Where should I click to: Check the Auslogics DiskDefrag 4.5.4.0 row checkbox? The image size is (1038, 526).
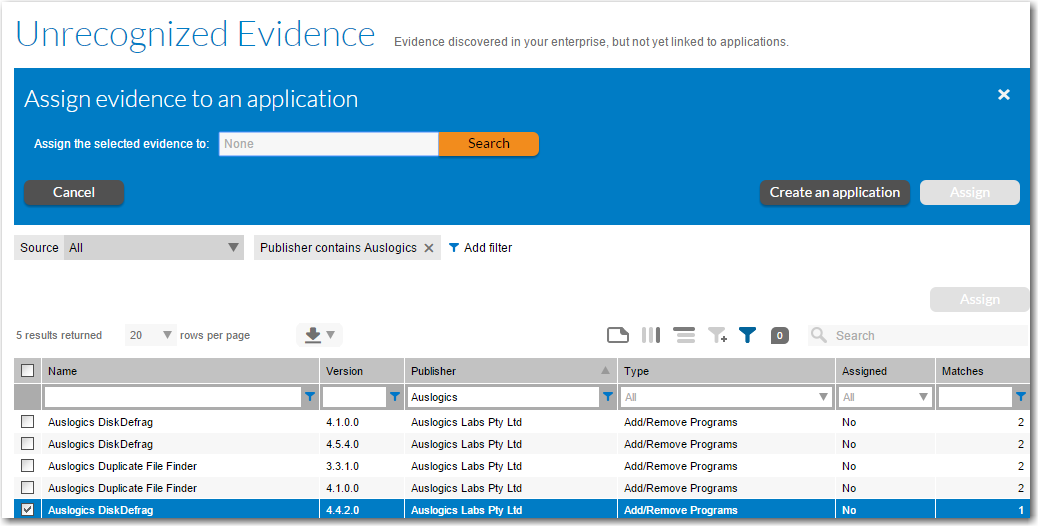(27, 443)
